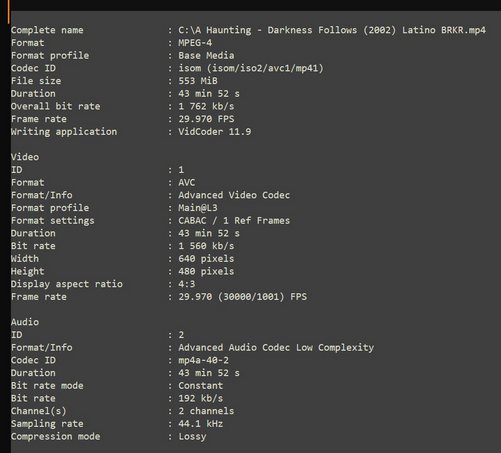Click the Lossy compression mode value
501x453 pixels.
point(192,437)
